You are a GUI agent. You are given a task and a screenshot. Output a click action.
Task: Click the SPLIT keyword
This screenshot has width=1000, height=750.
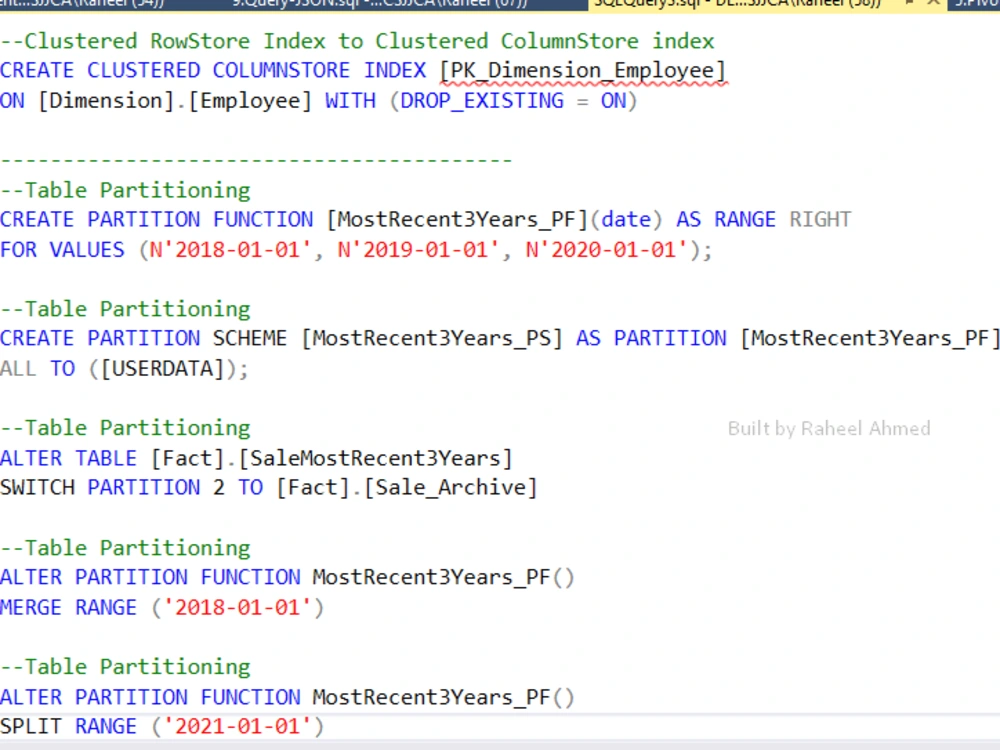pos(31,727)
